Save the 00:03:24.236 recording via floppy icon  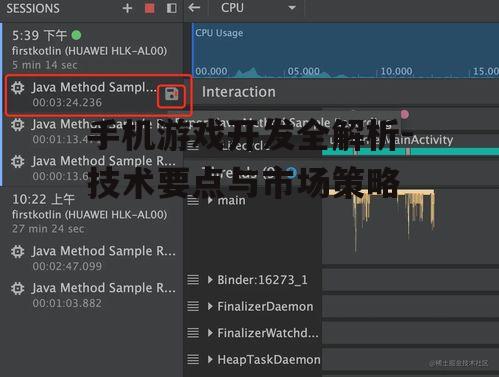point(171,95)
